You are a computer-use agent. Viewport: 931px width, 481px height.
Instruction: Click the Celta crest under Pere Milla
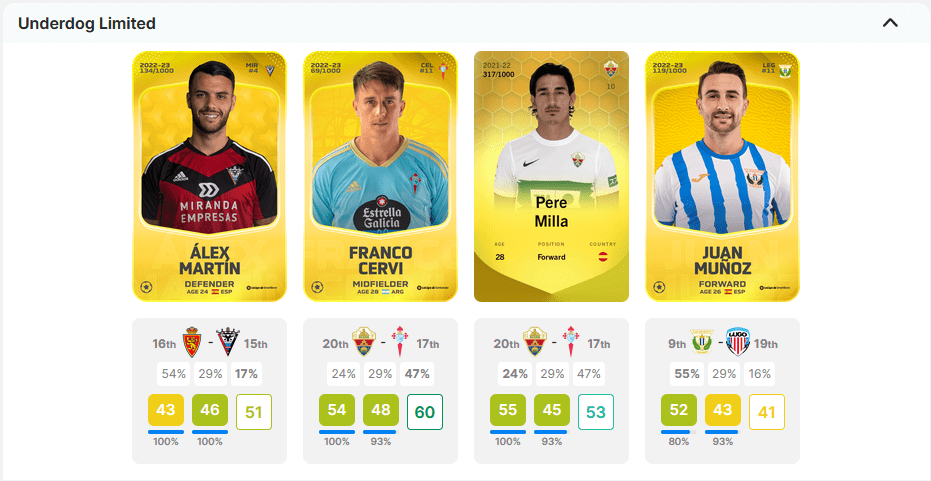click(x=571, y=342)
